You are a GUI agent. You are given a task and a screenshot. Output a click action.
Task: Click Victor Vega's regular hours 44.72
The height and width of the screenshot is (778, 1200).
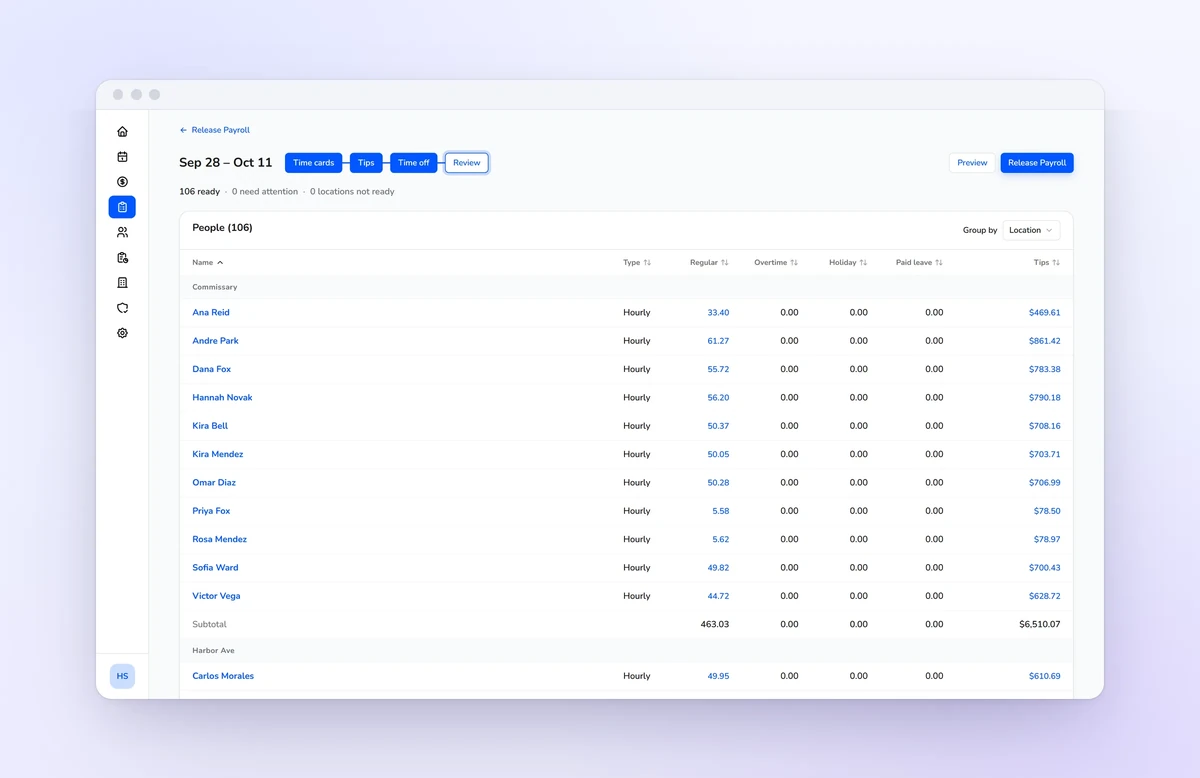pyautogui.click(x=718, y=596)
